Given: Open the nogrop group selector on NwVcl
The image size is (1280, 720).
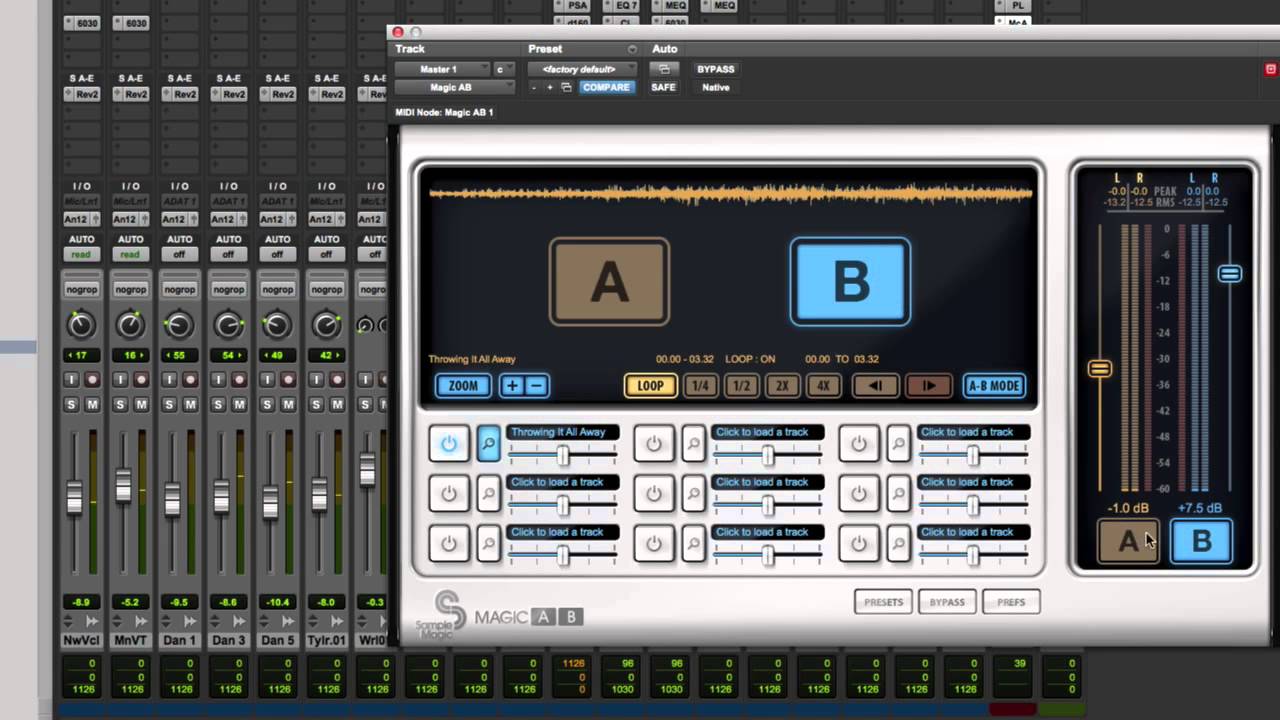Looking at the screenshot, I should [x=81, y=290].
